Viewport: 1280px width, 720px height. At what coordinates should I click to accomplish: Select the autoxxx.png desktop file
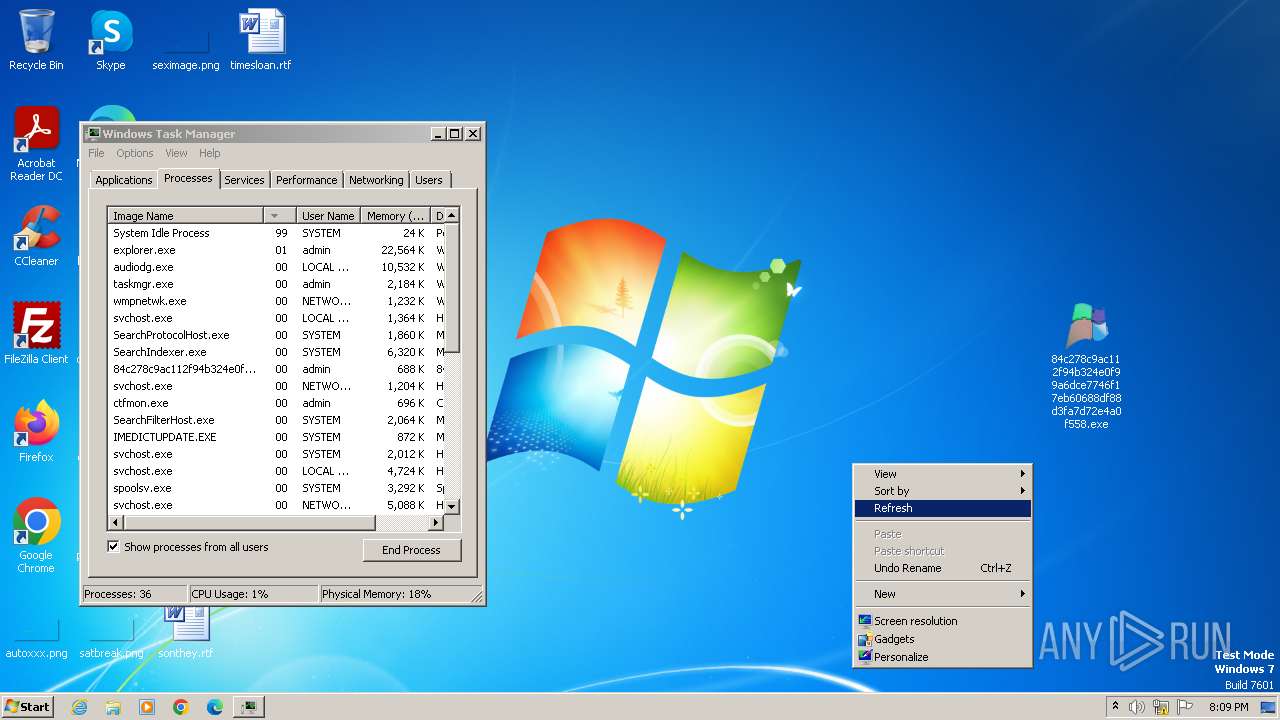point(36,640)
